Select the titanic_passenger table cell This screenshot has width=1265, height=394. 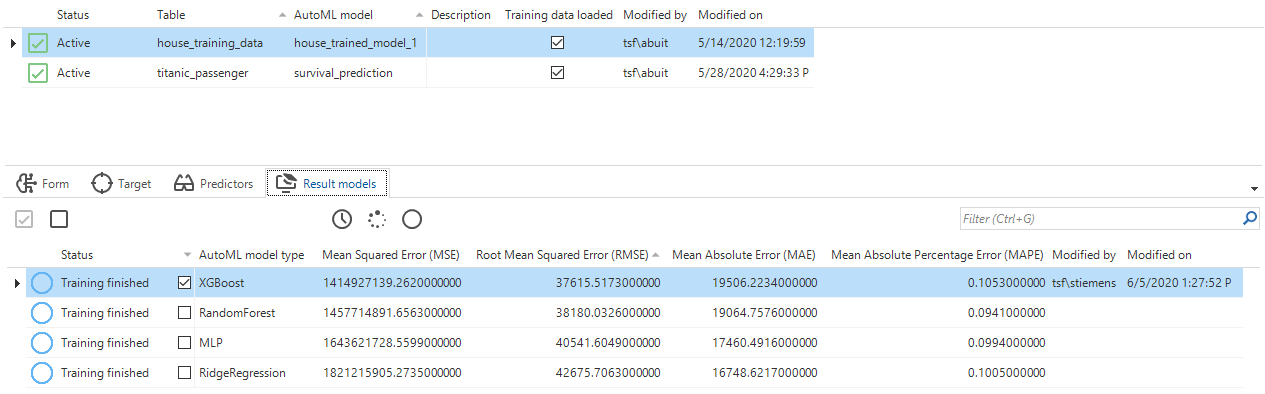pos(202,73)
